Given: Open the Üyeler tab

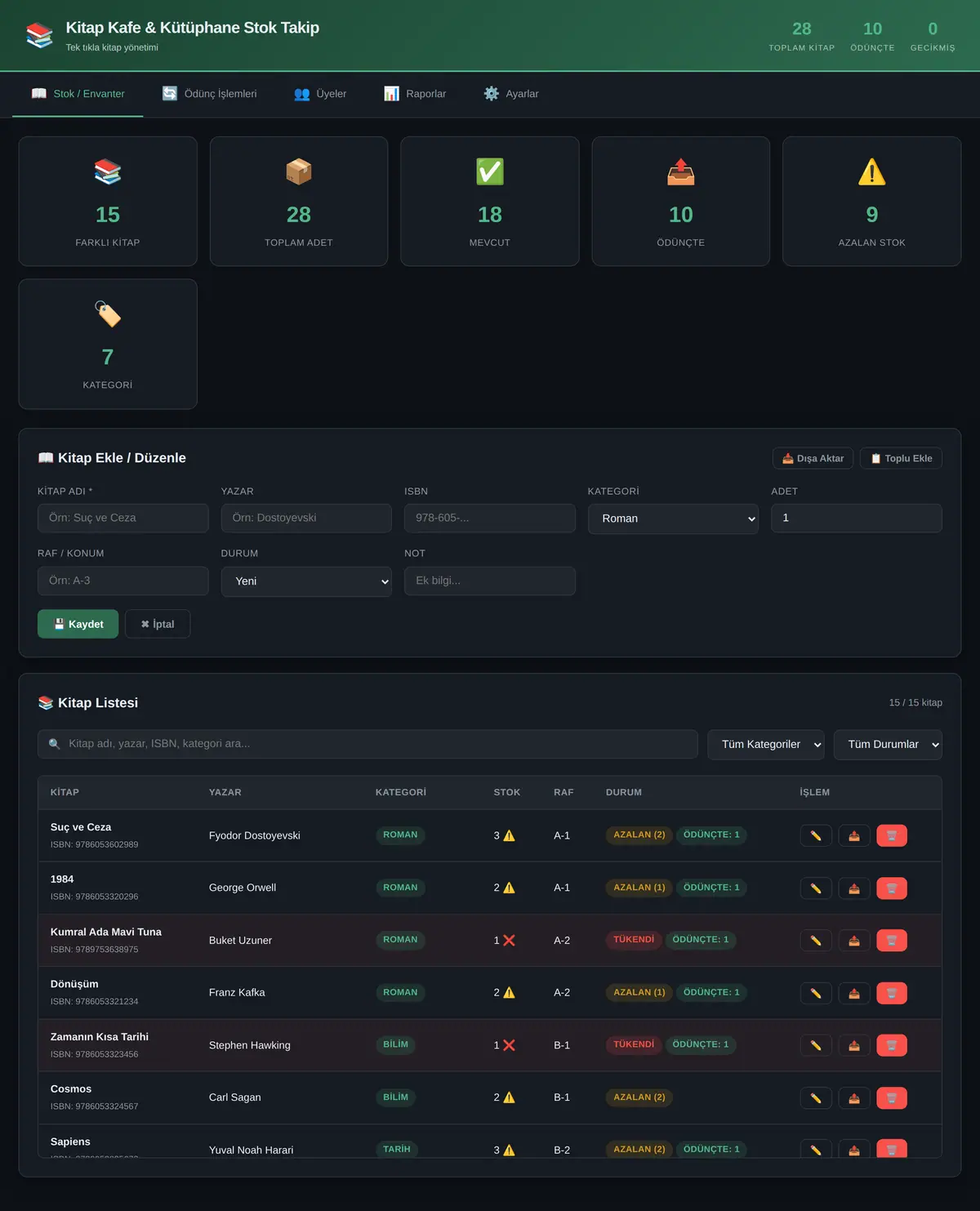Looking at the screenshot, I should 320,94.
